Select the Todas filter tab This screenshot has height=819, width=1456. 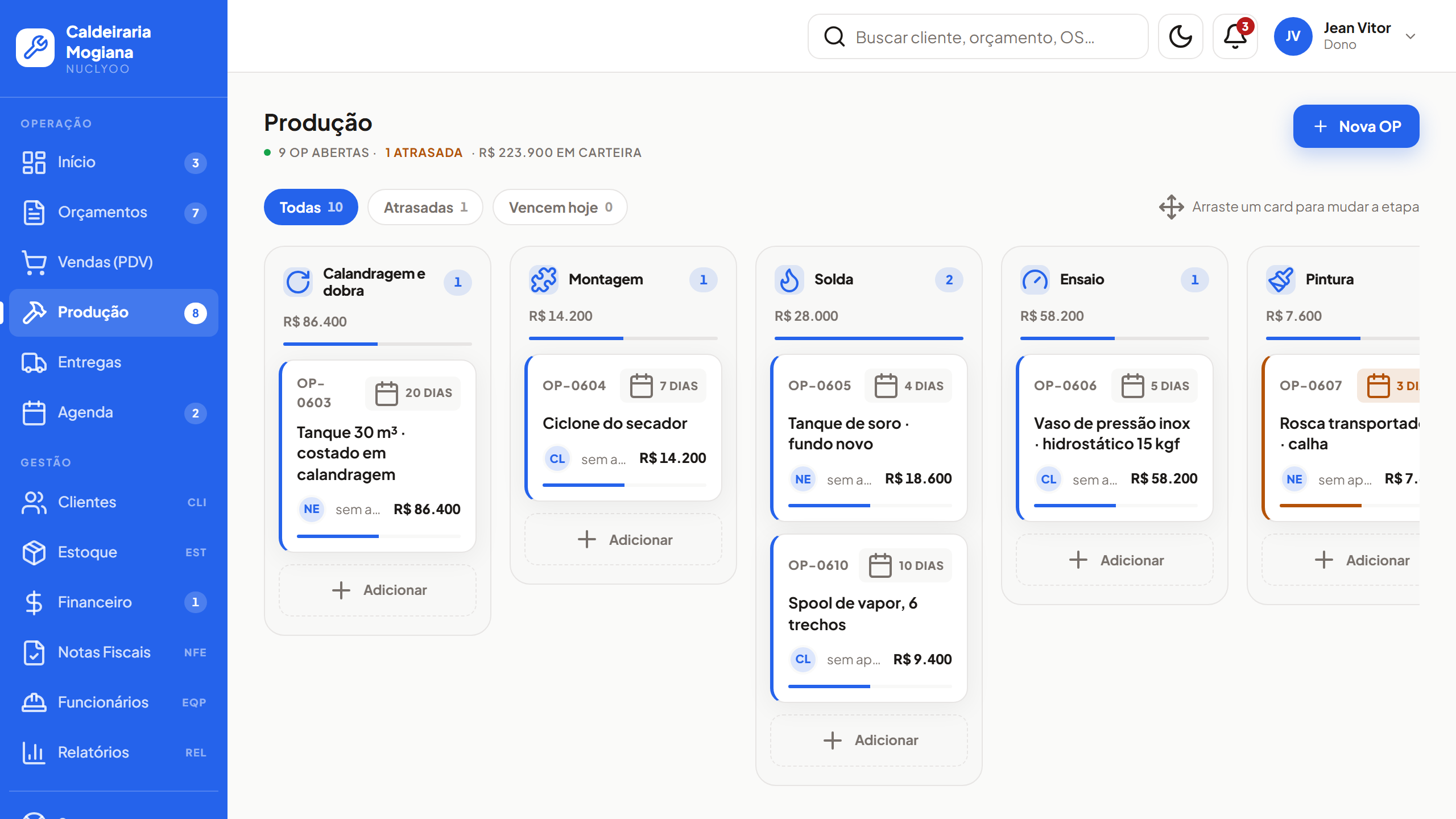click(x=311, y=207)
